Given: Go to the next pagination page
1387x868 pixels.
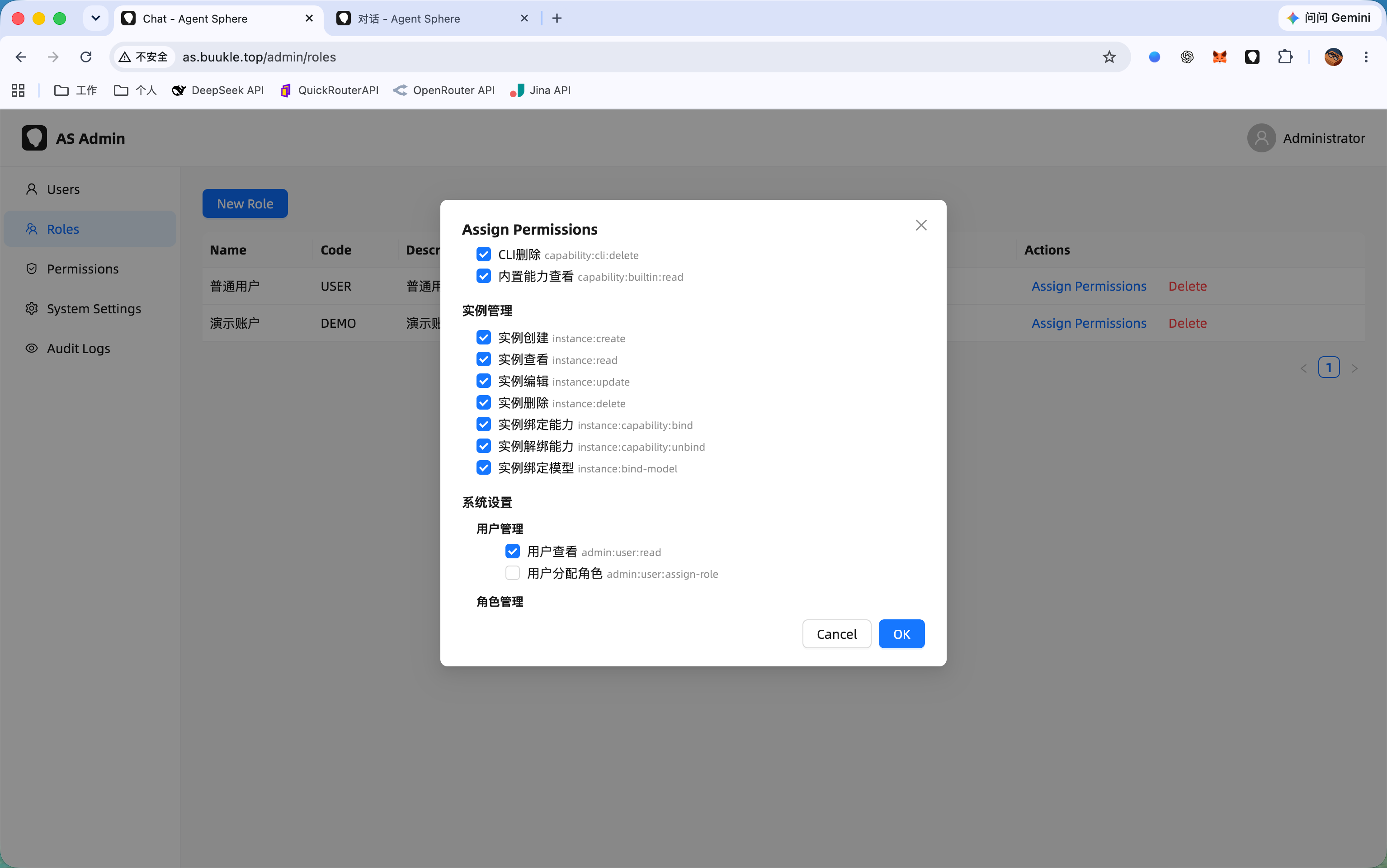Looking at the screenshot, I should [x=1354, y=368].
